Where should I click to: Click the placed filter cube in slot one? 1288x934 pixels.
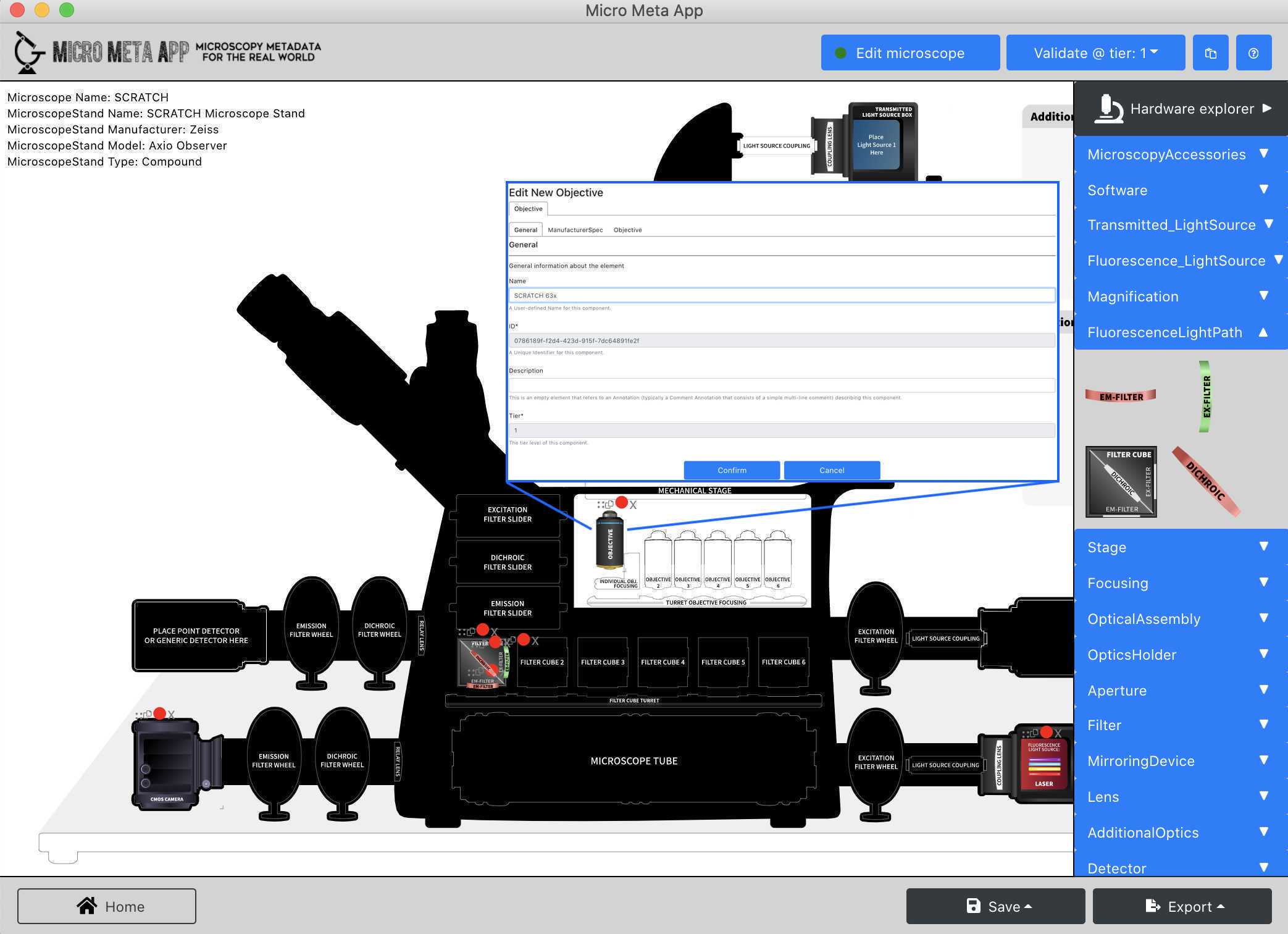click(482, 663)
